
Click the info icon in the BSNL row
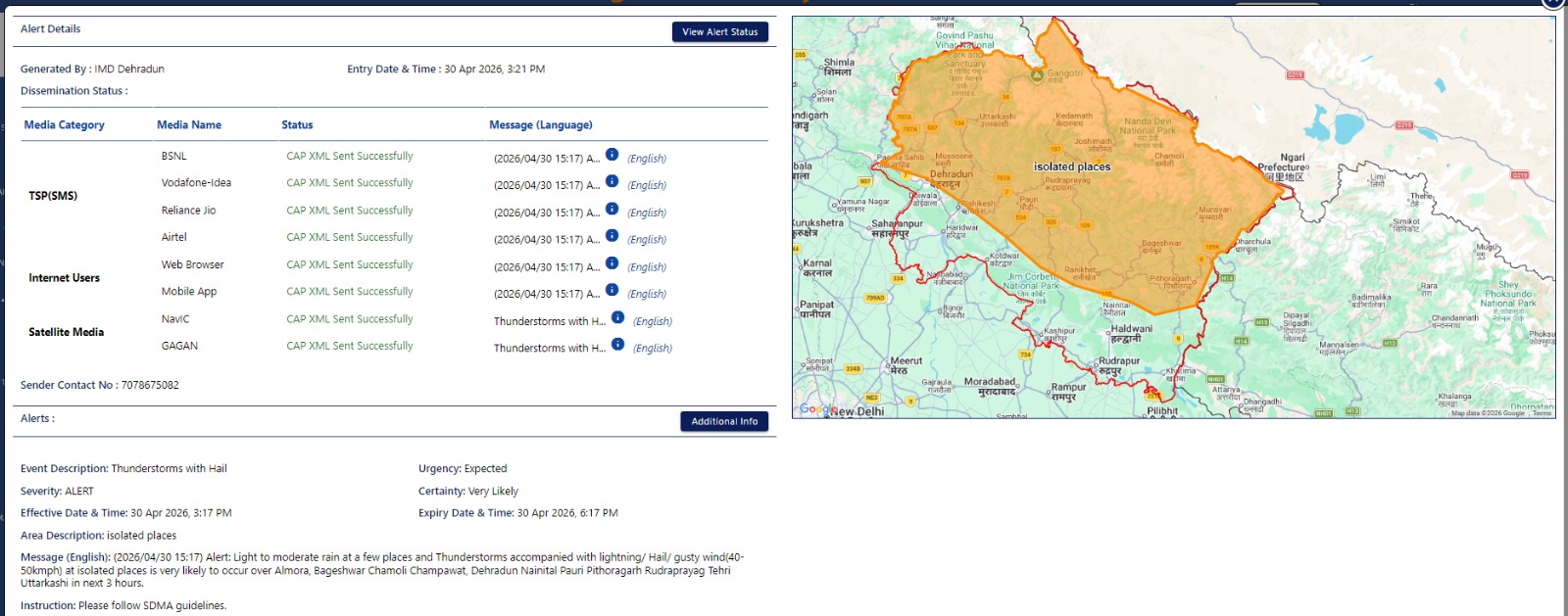[x=612, y=155]
